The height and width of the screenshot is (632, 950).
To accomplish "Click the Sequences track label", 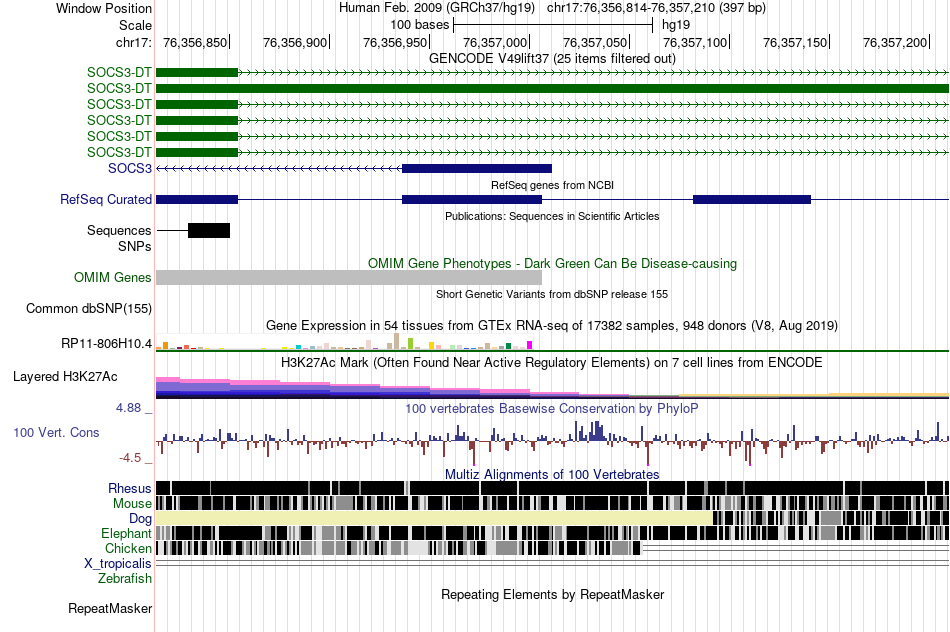I will pyautogui.click(x=119, y=230).
